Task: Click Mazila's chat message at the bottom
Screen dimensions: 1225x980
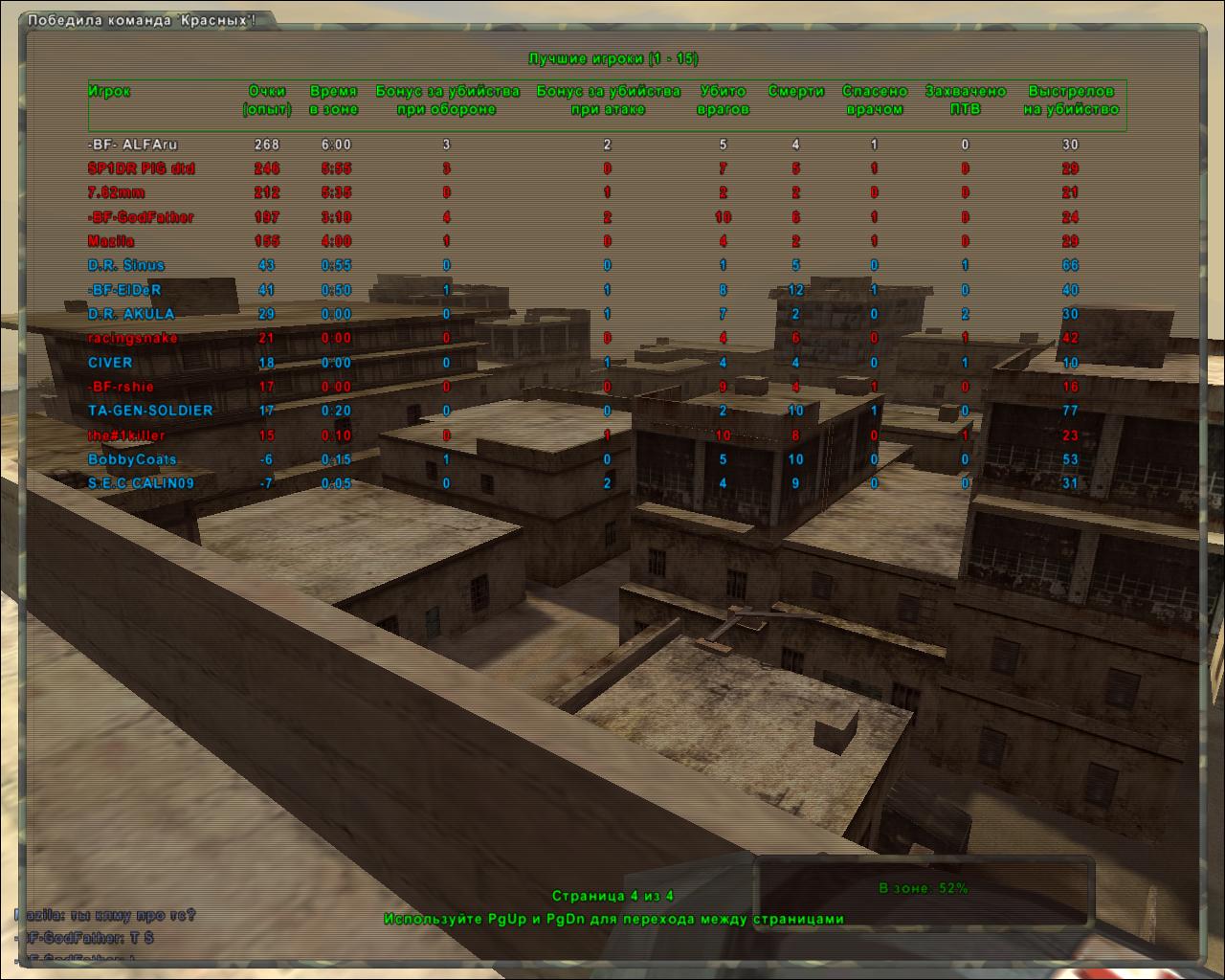Action: pos(105,915)
